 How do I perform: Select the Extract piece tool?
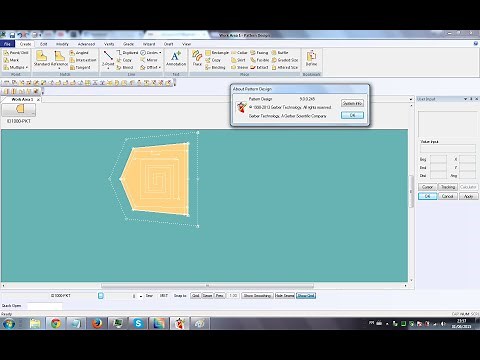click(x=259, y=67)
